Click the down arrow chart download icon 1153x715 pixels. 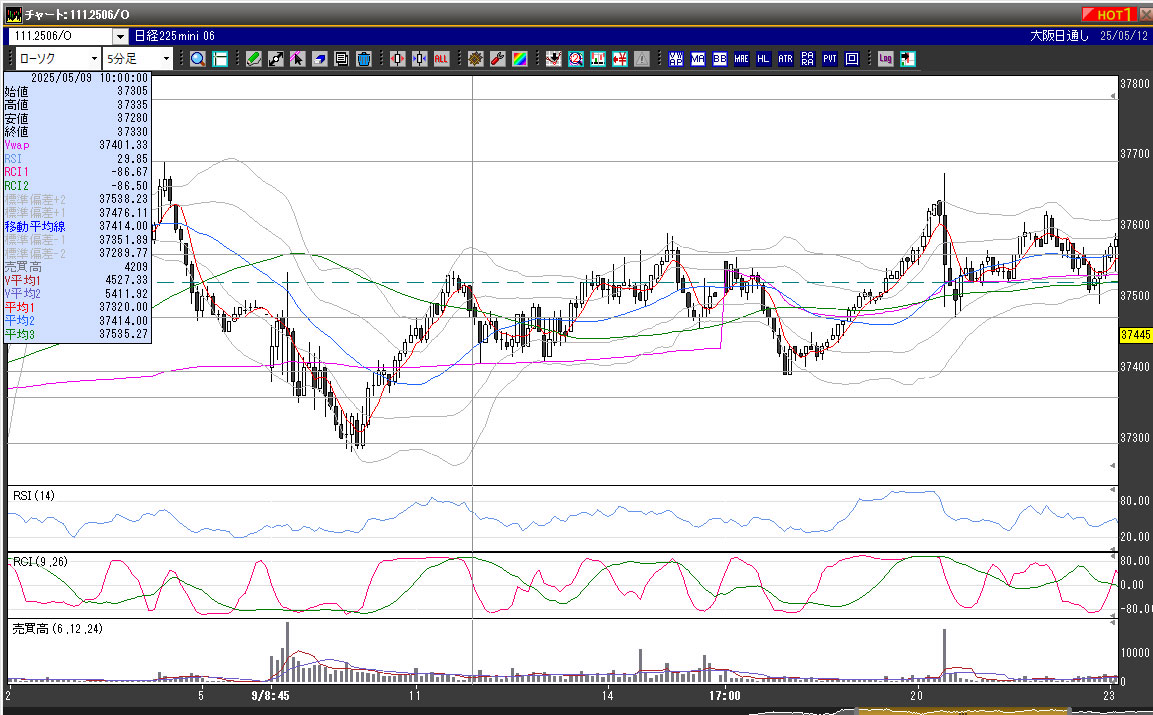click(554, 59)
